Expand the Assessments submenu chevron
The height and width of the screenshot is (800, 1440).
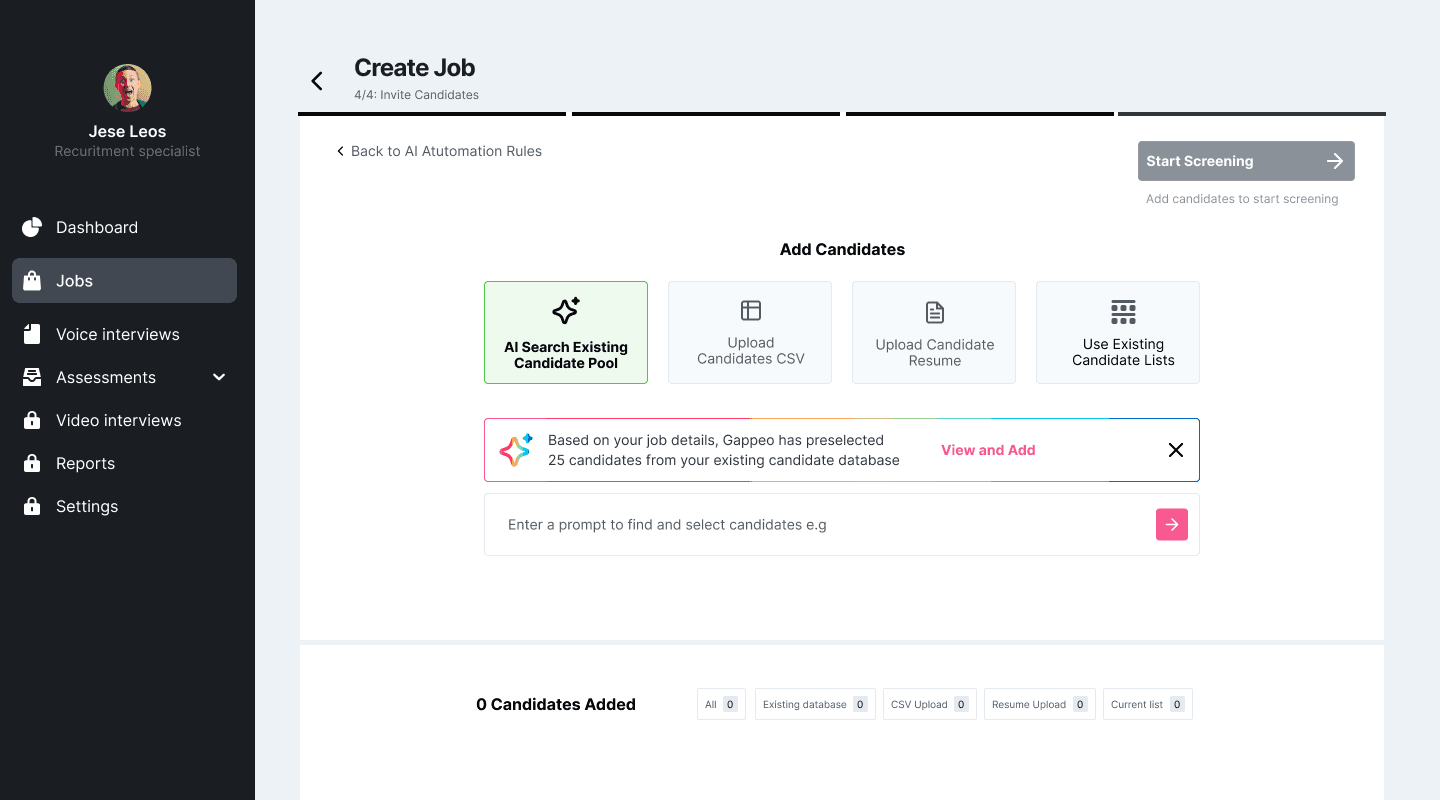(x=219, y=377)
